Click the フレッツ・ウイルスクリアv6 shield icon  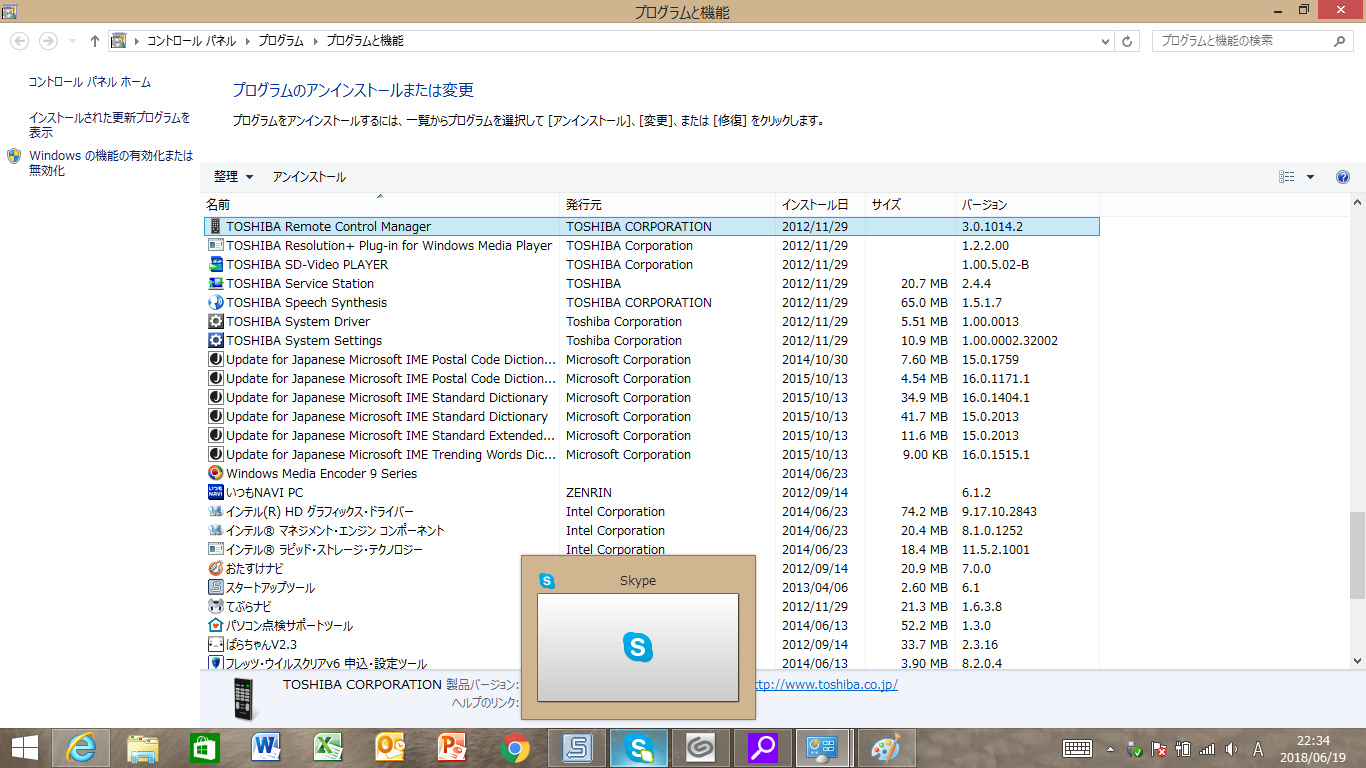coord(215,663)
